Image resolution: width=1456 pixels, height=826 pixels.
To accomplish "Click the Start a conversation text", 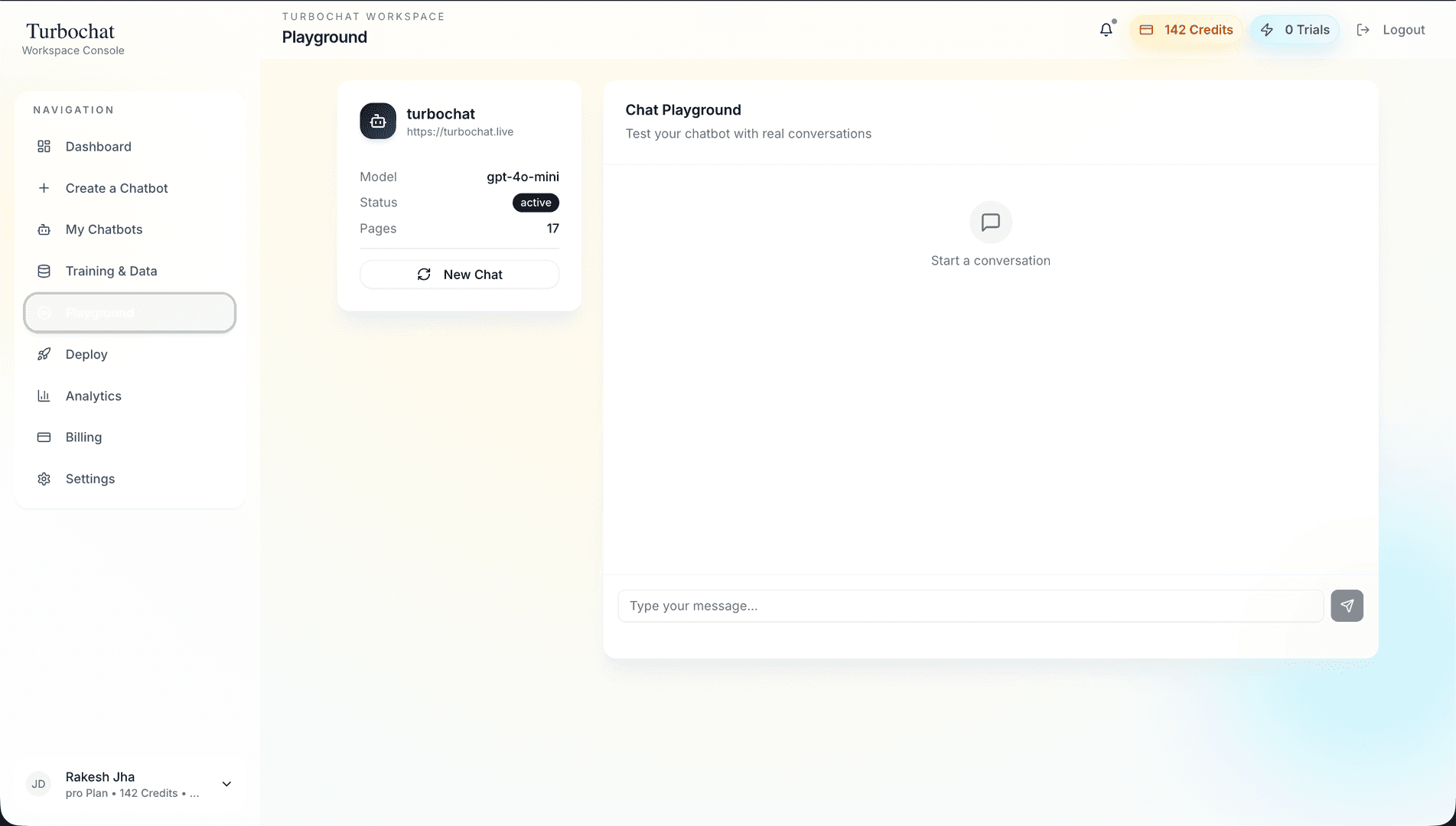I will (991, 261).
